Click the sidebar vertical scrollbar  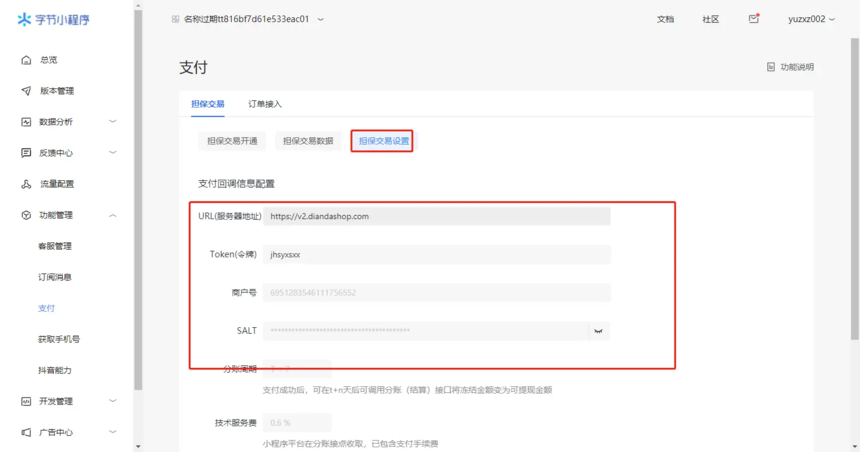pyautogui.click(x=138, y=200)
